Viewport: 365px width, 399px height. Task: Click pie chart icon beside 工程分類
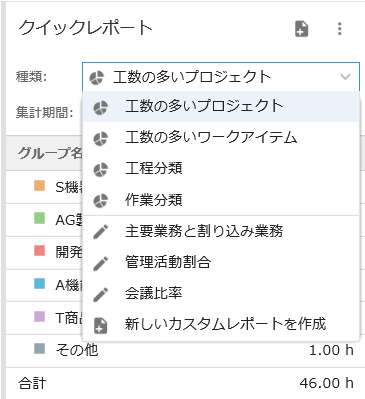click(101, 169)
